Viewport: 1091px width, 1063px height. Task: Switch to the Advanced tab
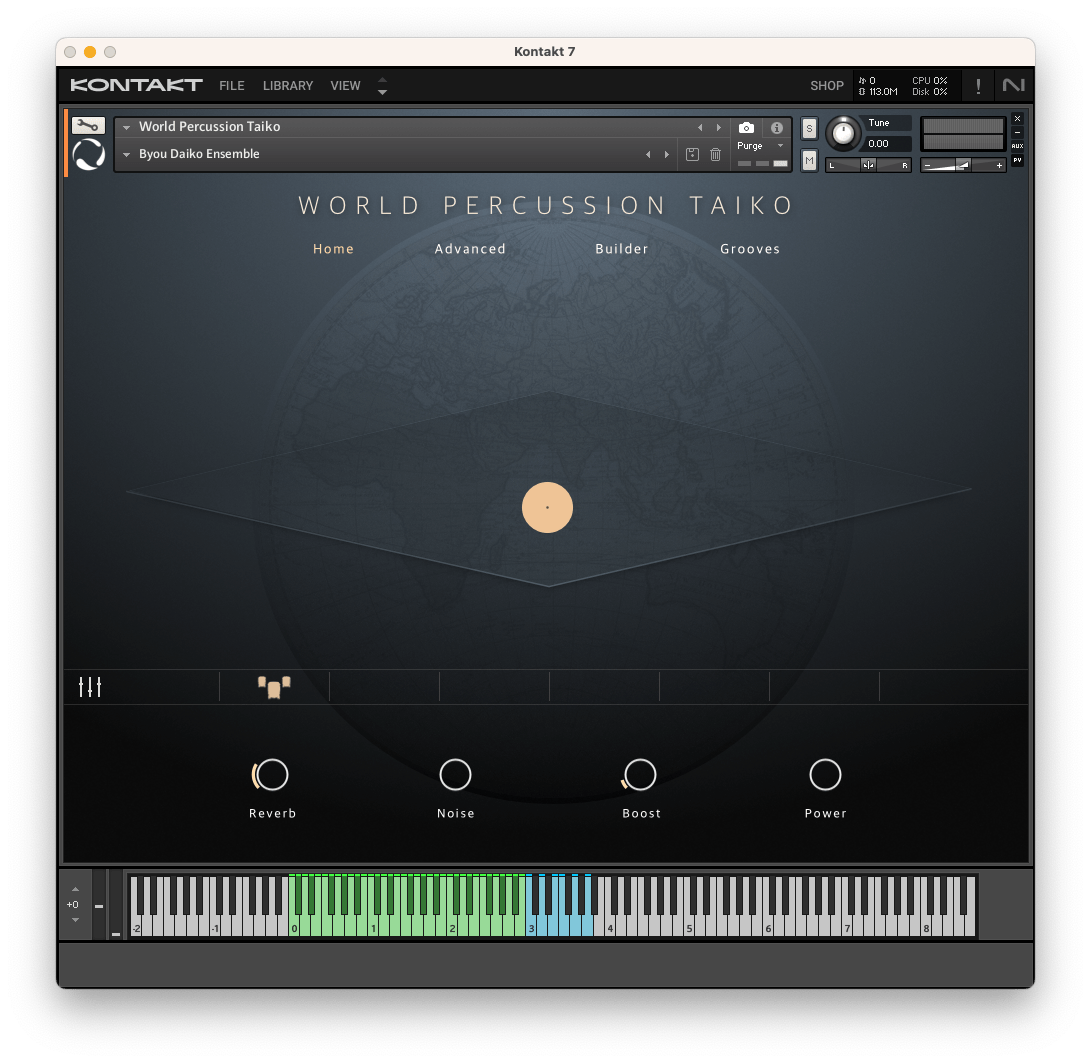[470, 249]
